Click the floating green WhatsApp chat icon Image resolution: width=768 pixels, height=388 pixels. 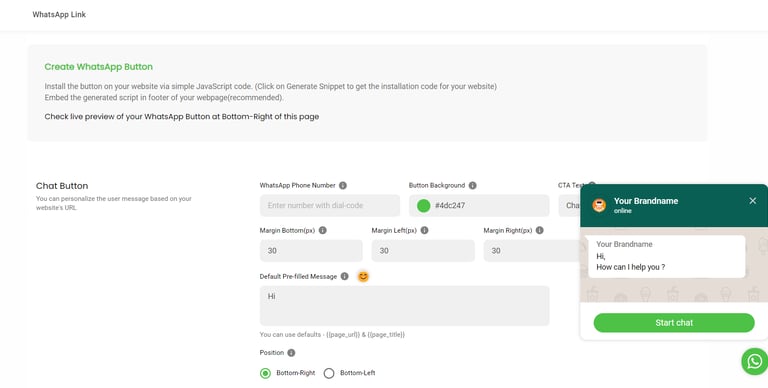click(754, 362)
